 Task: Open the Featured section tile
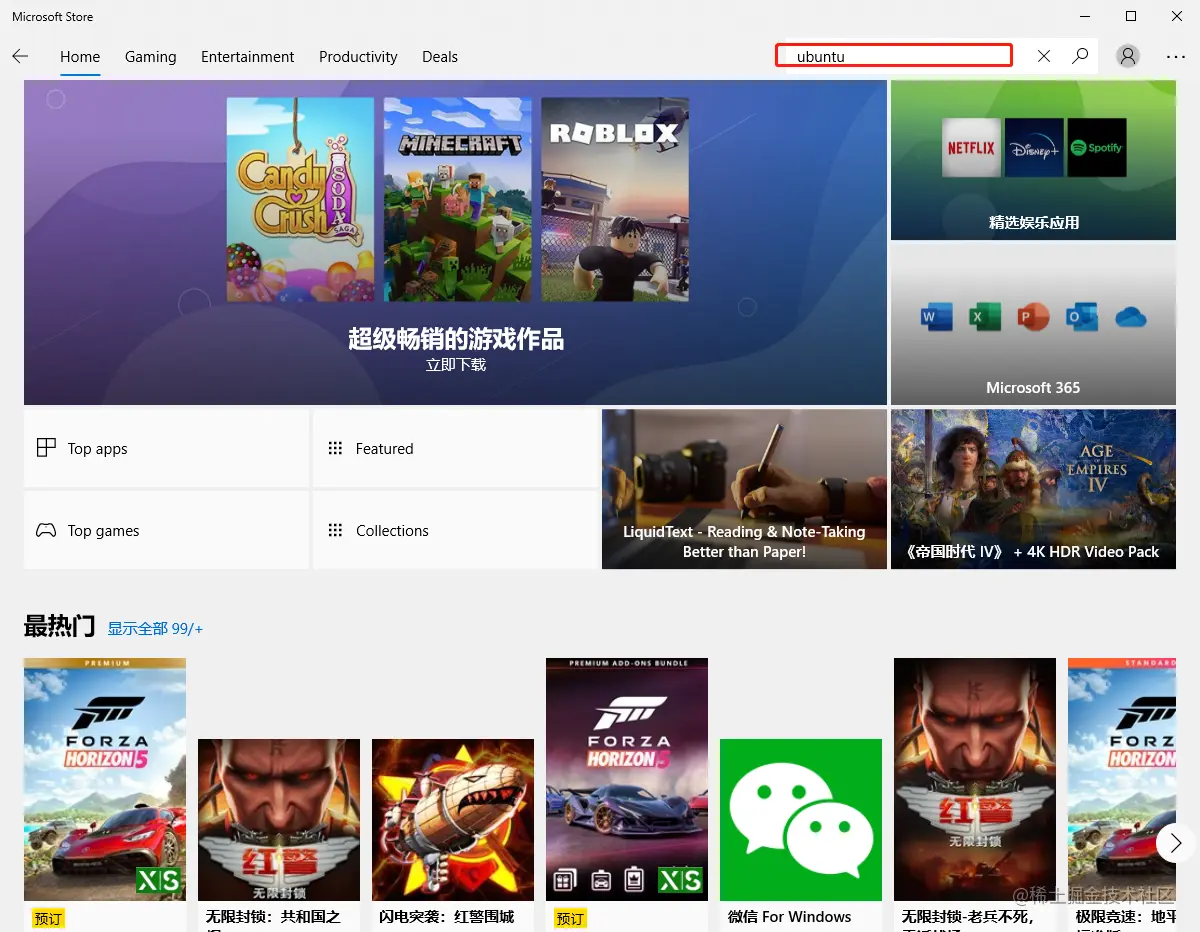(455, 448)
